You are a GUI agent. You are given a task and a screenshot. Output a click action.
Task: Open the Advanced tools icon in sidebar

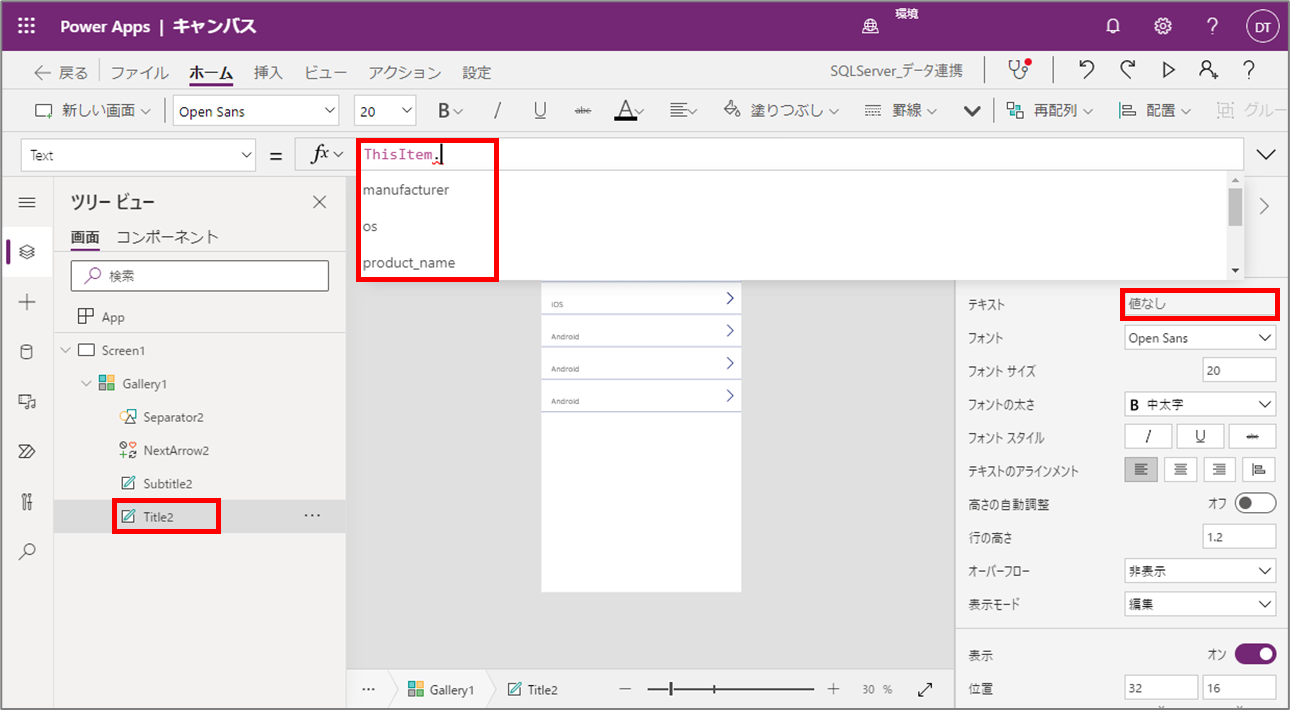coord(27,502)
